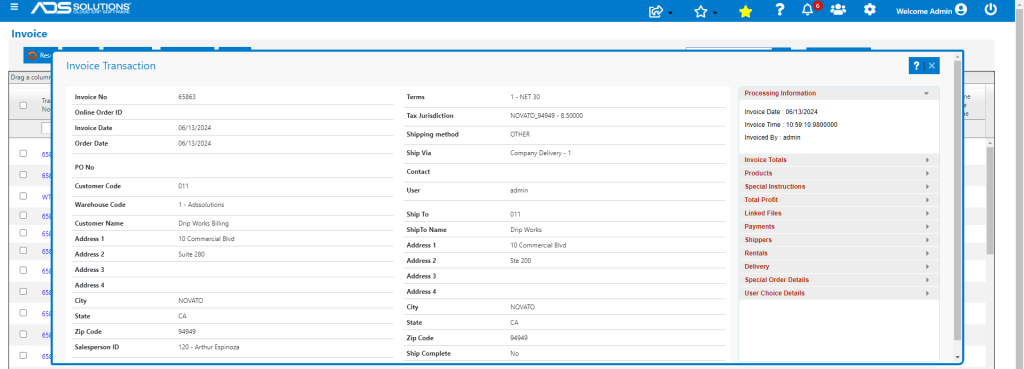Expand the Products section

pos(839,173)
